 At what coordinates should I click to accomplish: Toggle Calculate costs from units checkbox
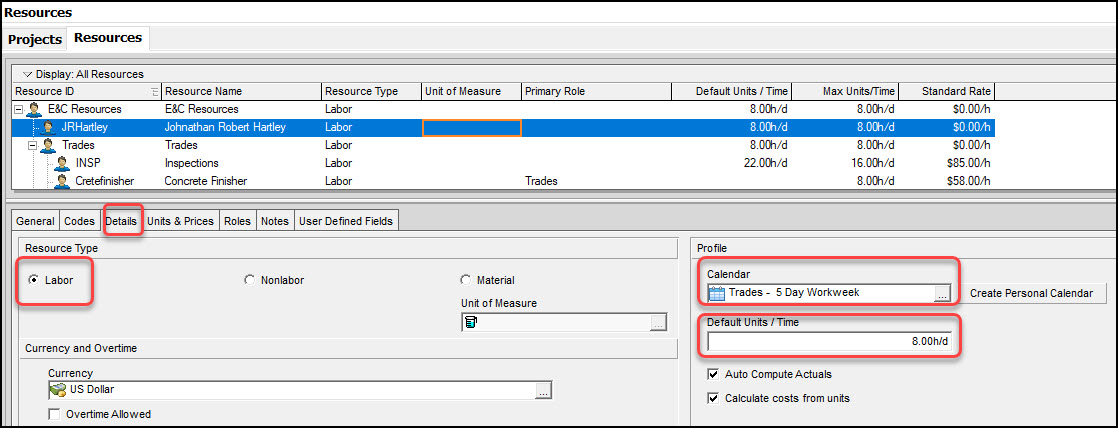point(712,398)
